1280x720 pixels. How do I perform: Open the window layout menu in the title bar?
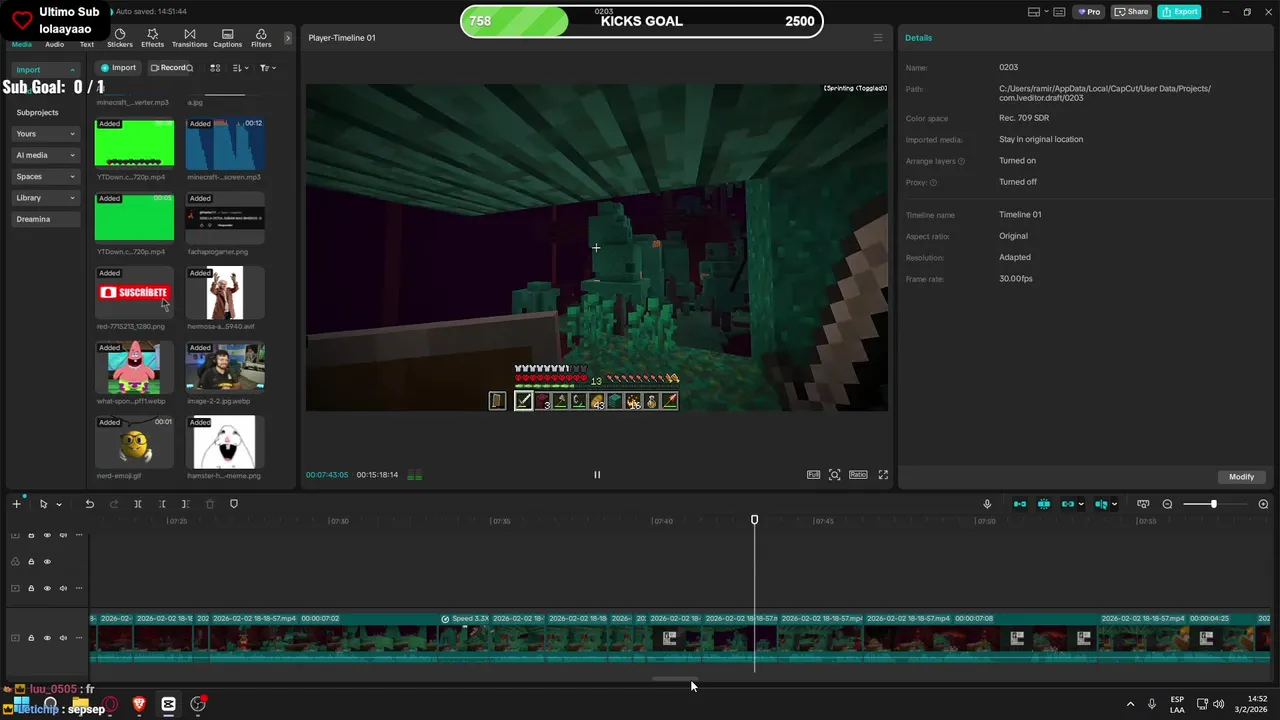pos(1039,12)
